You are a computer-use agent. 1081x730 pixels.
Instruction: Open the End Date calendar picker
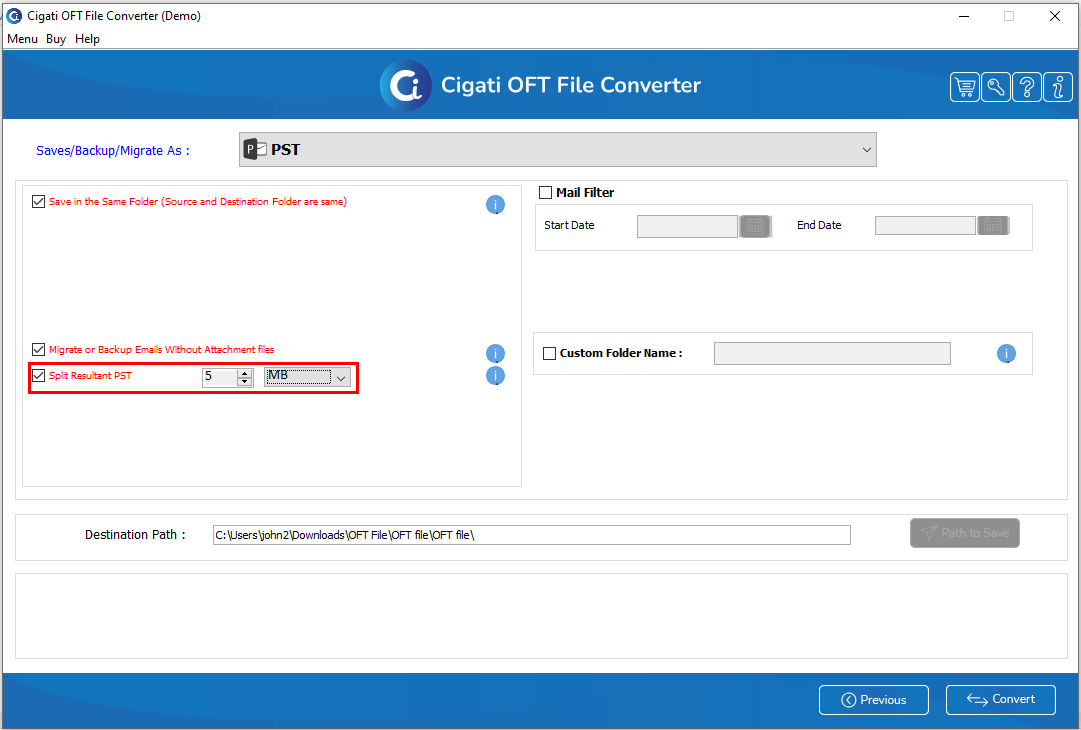click(x=993, y=225)
